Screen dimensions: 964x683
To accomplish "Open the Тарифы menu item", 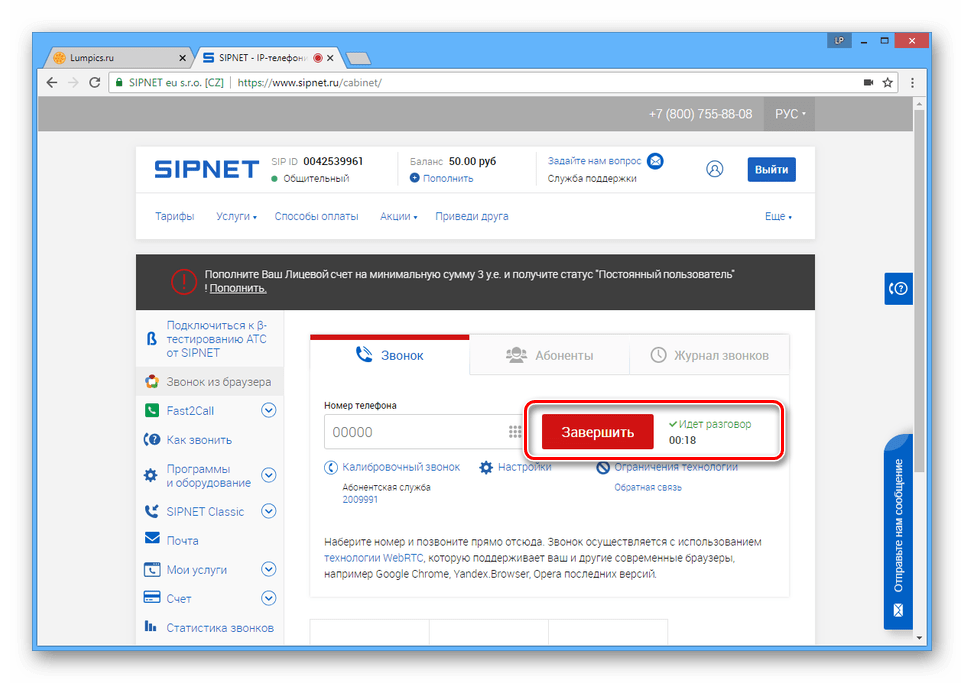I will click(175, 216).
